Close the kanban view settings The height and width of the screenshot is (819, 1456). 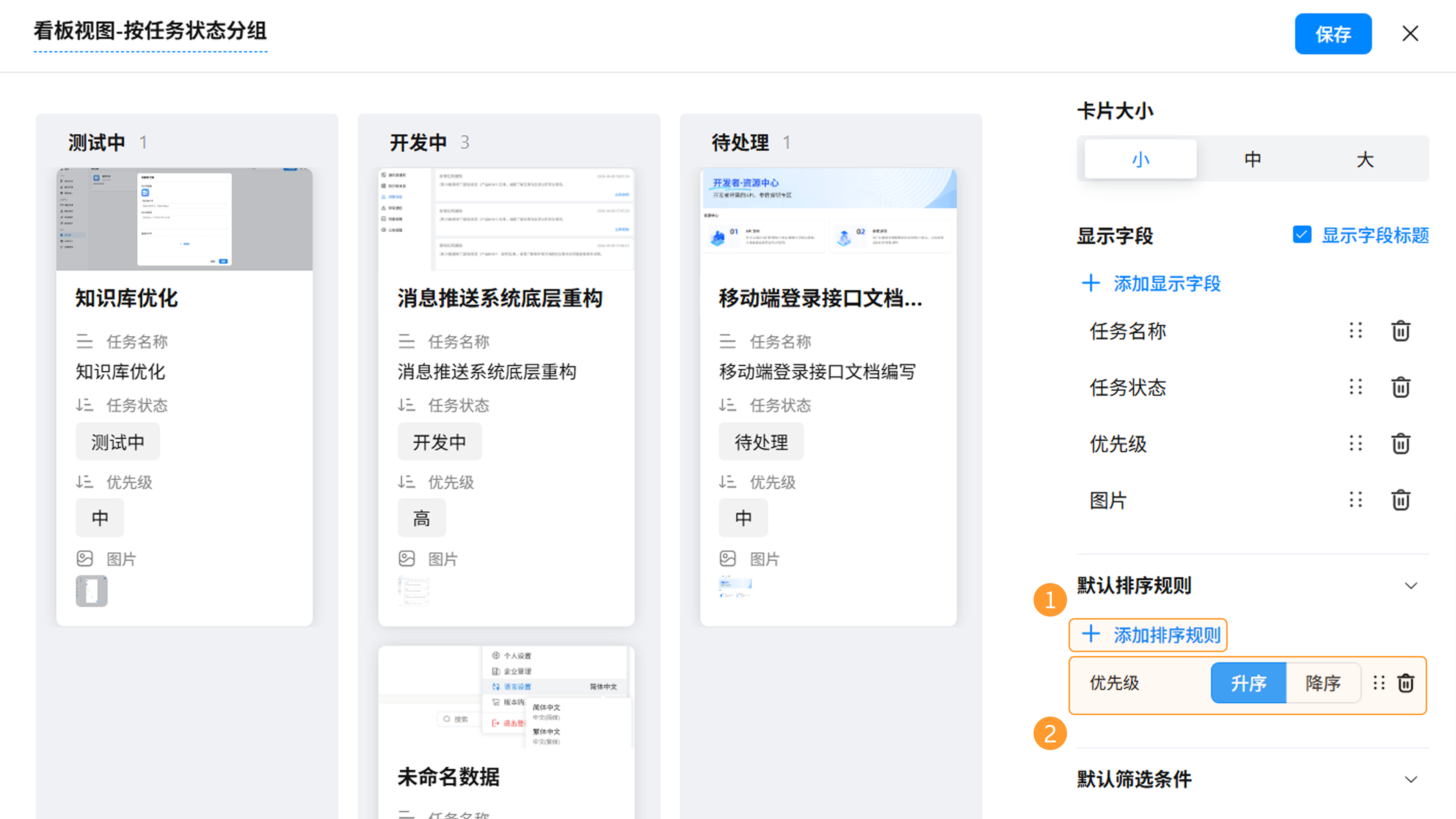[1410, 34]
